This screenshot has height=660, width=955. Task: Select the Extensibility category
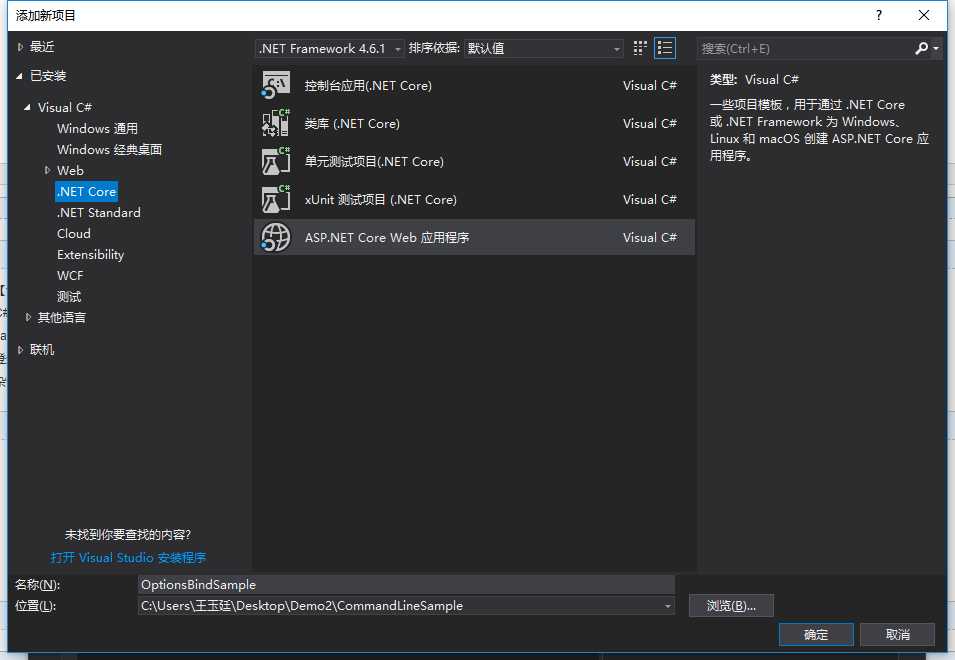(x=91, y=255)
